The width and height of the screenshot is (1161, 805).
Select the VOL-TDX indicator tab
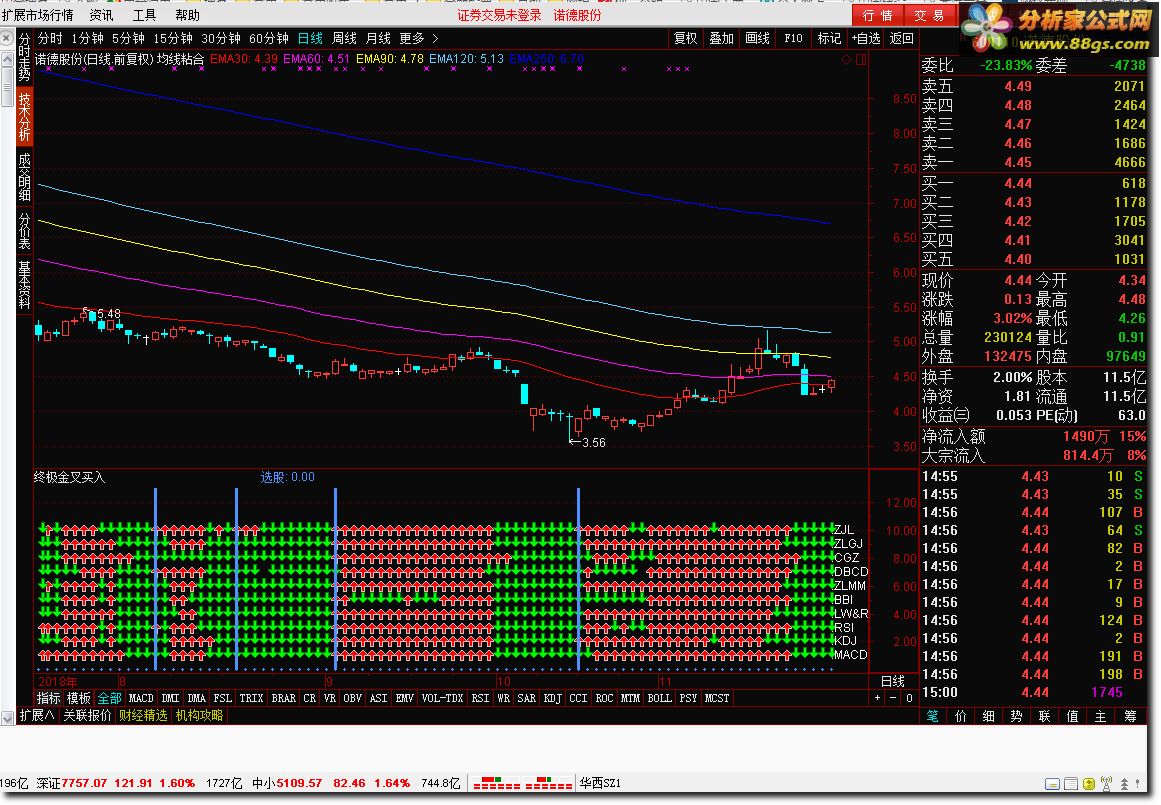pos(442,698)
